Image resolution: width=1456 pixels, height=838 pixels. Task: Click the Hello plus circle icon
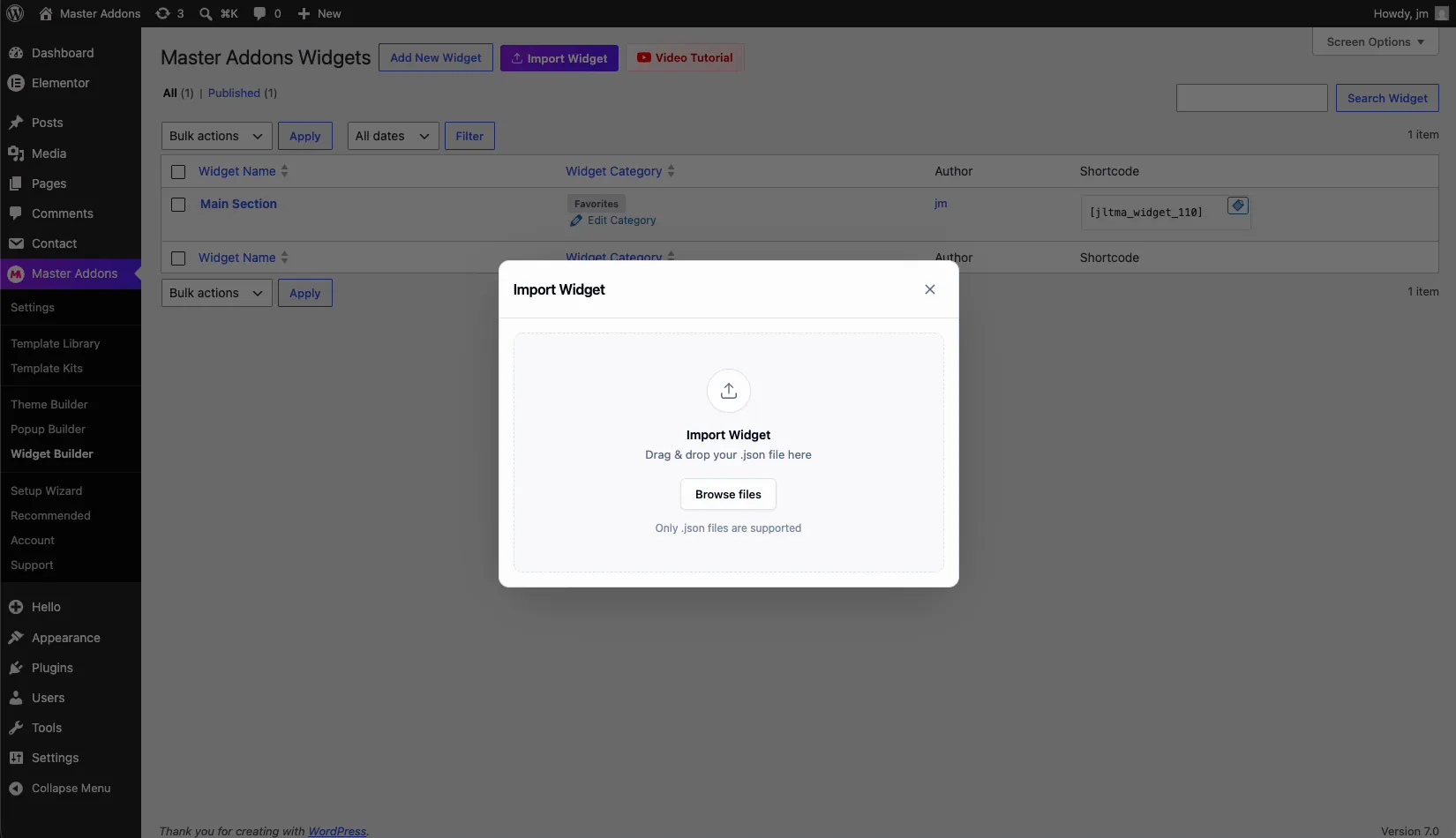(x=16, y=607)
